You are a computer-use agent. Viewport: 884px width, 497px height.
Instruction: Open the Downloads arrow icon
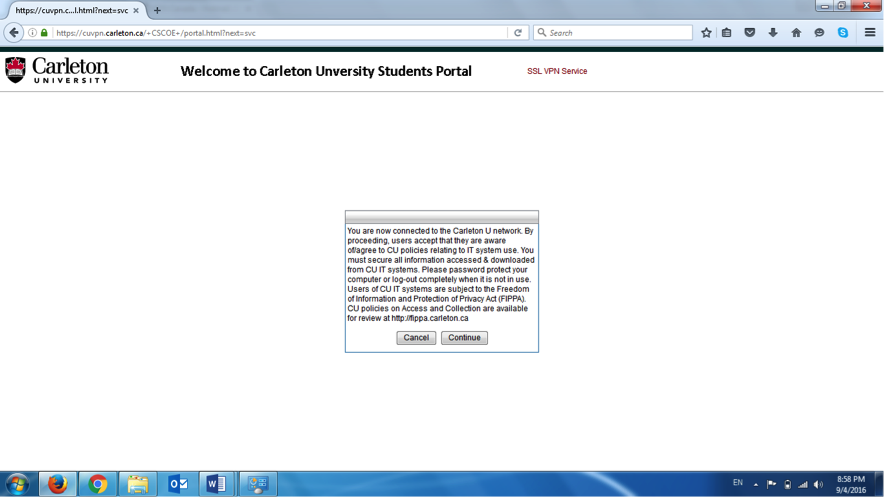click(773, 33)
